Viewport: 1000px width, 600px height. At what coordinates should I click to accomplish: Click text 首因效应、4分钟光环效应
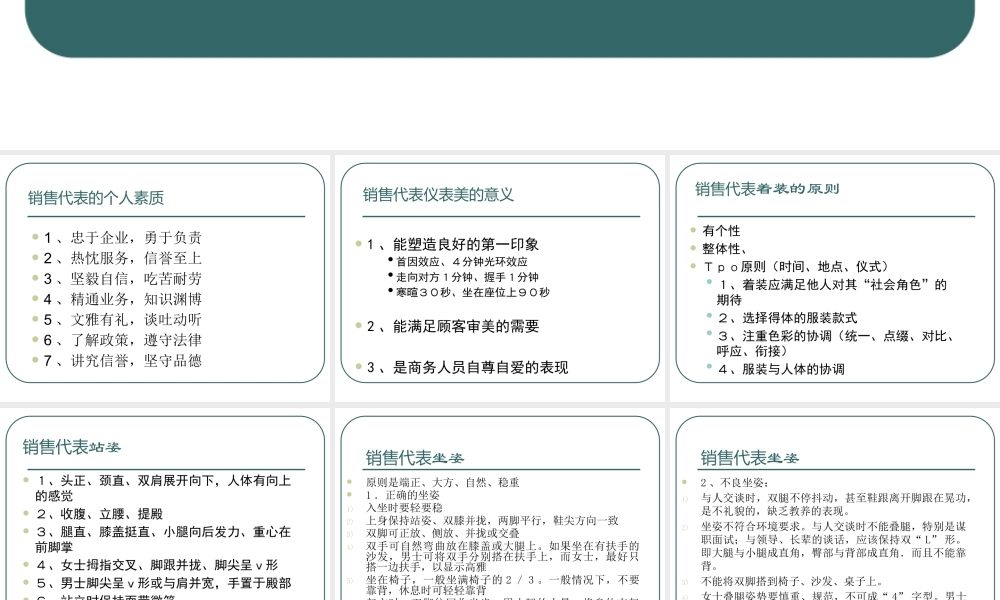[462, 261]
